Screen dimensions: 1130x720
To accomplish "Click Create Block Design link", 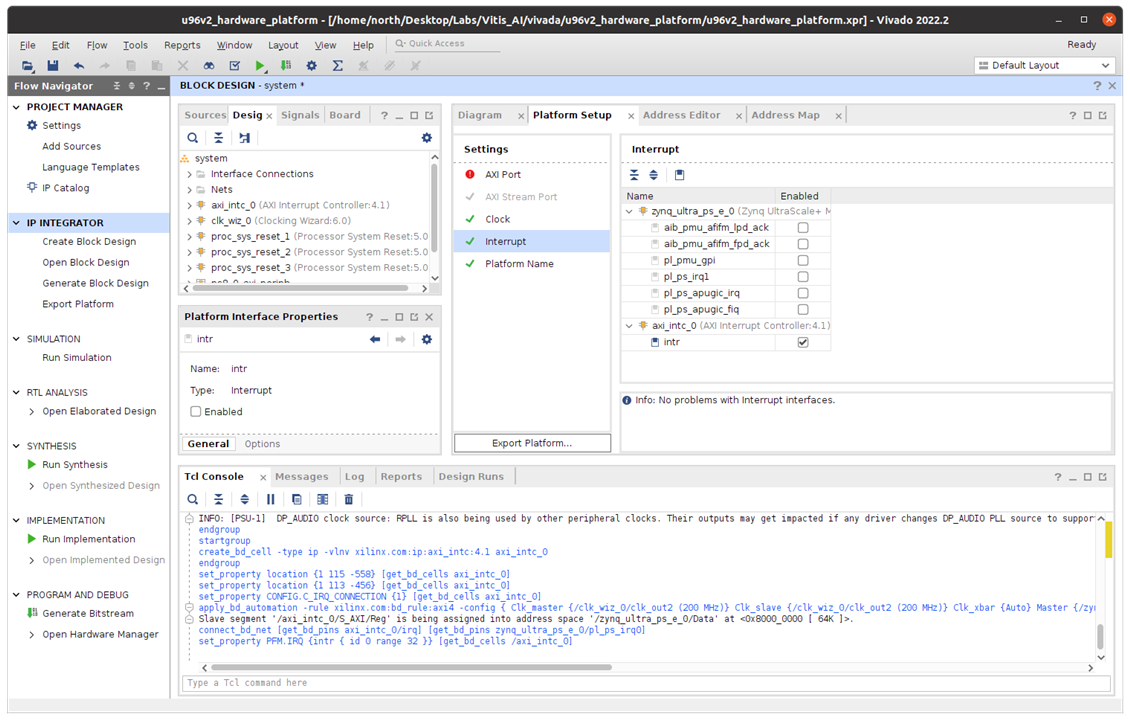I will 89,241.
